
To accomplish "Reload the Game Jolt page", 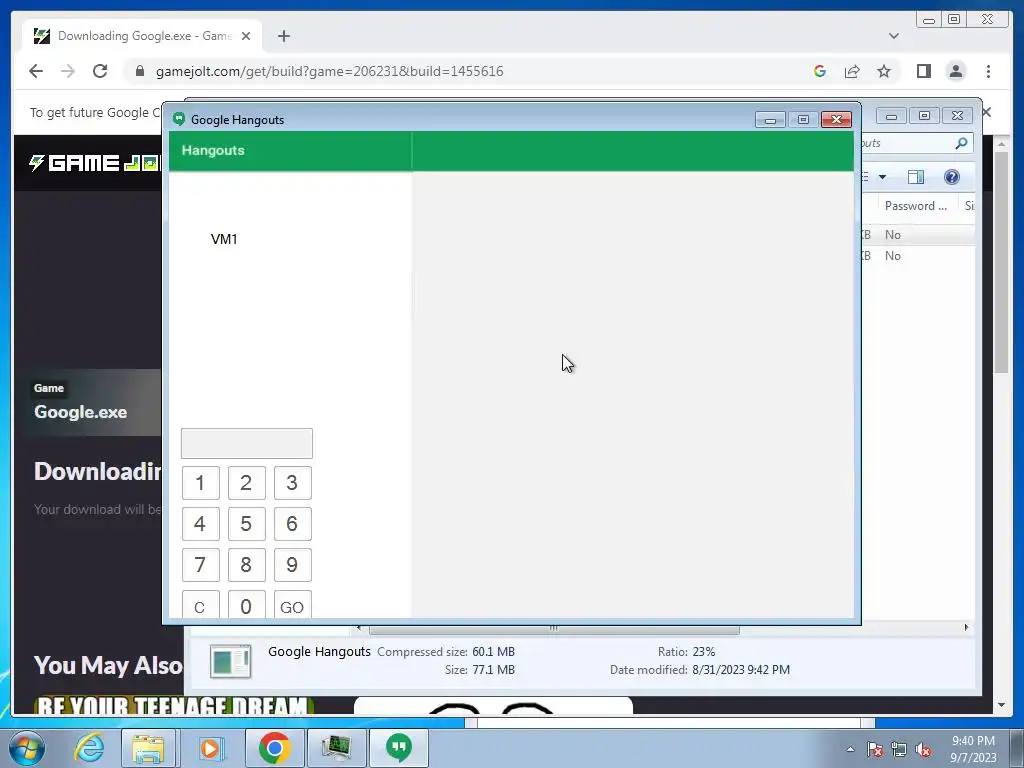I will point(100,71).
